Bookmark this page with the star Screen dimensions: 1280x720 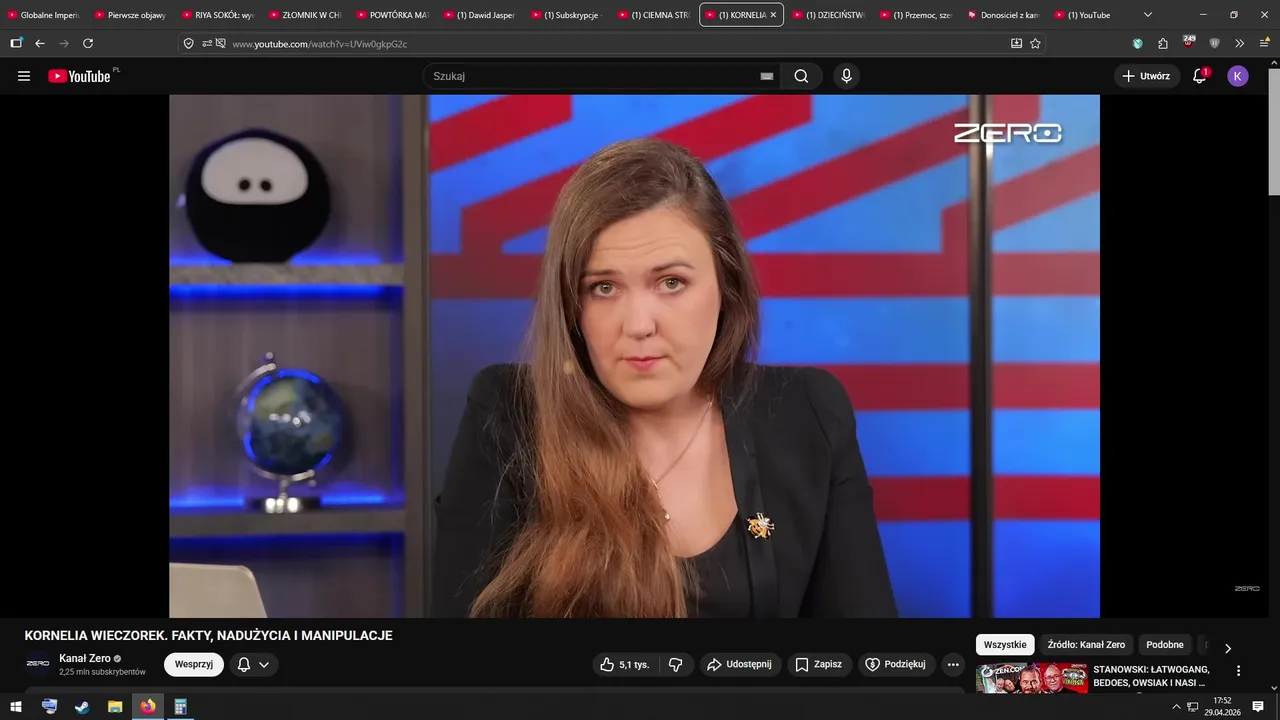[1035, 43]
